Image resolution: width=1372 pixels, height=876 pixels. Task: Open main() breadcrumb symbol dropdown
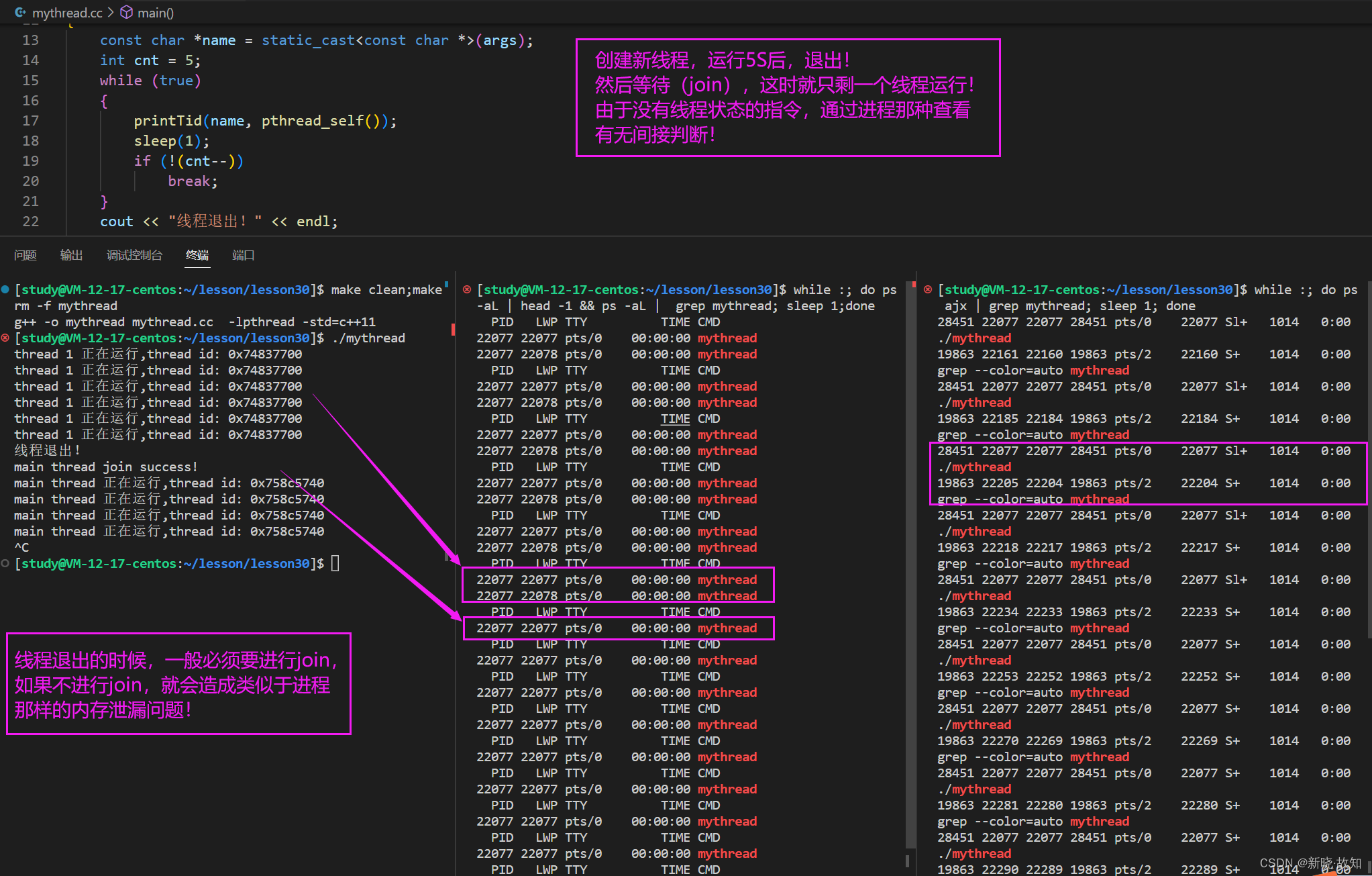point(156,12)
